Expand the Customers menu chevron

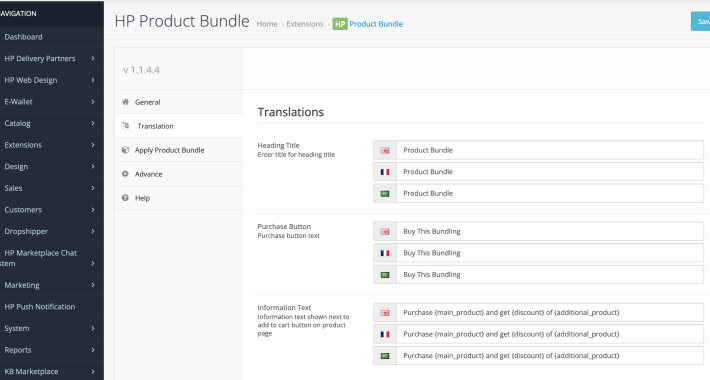93,210
